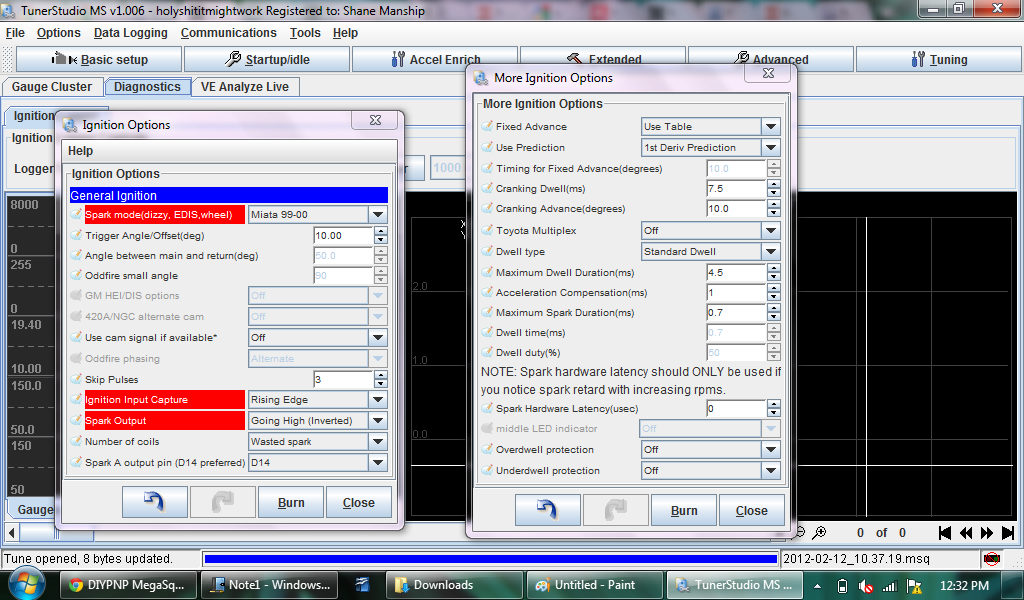
Task: Open the Number of coils dropdown
Action: [x=377, y=441]
